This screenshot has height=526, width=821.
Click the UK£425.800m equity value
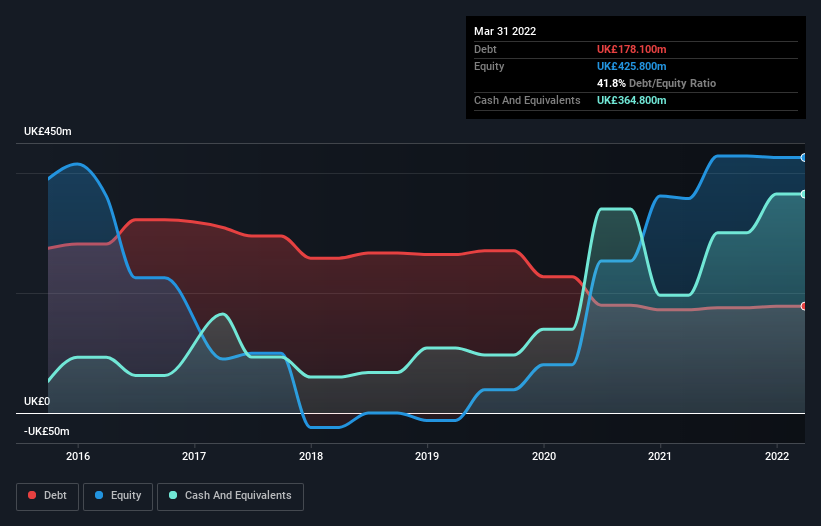pos(631,66)
